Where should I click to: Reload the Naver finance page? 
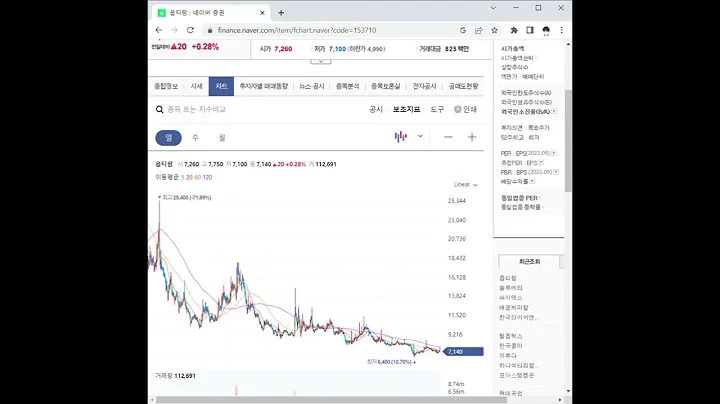(x=190, y=30)
